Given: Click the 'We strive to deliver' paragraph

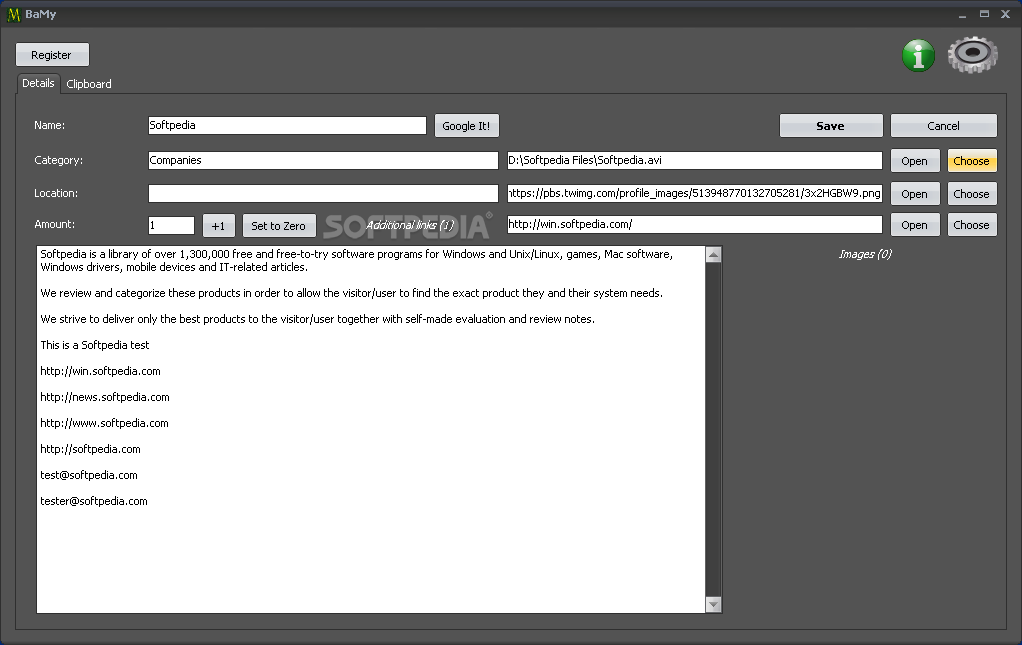Looking at the screenshot, I should (x=317, y=319).
